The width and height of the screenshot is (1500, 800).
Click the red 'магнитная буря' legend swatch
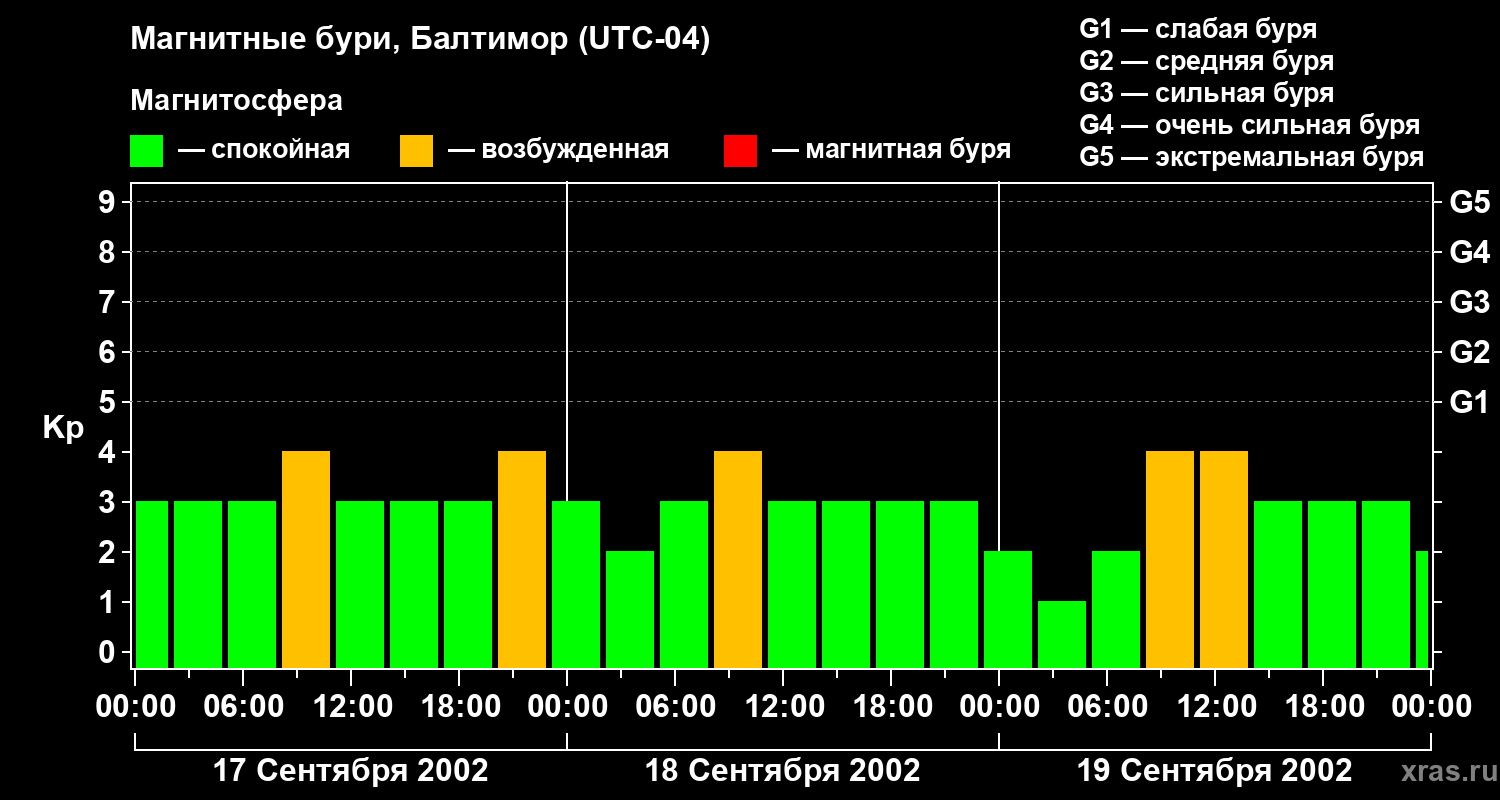pyautogui.click(x=740, y=151)
